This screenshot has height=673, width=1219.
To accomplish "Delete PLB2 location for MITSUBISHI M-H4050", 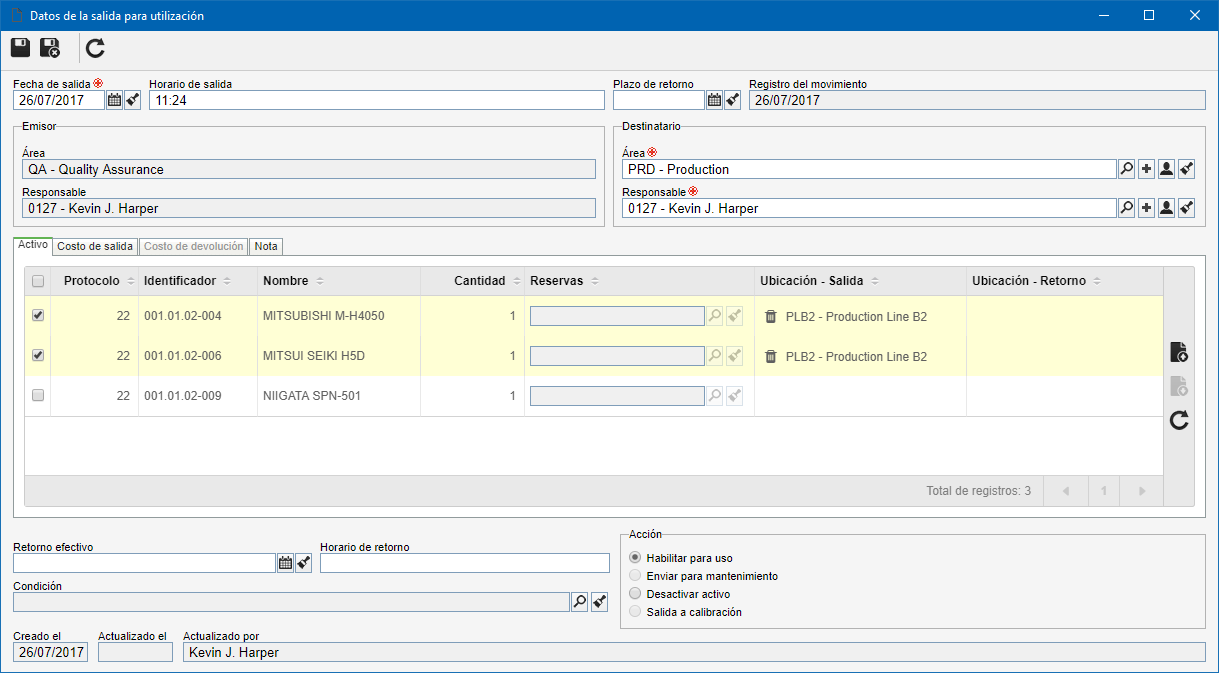I will point(770,316).
